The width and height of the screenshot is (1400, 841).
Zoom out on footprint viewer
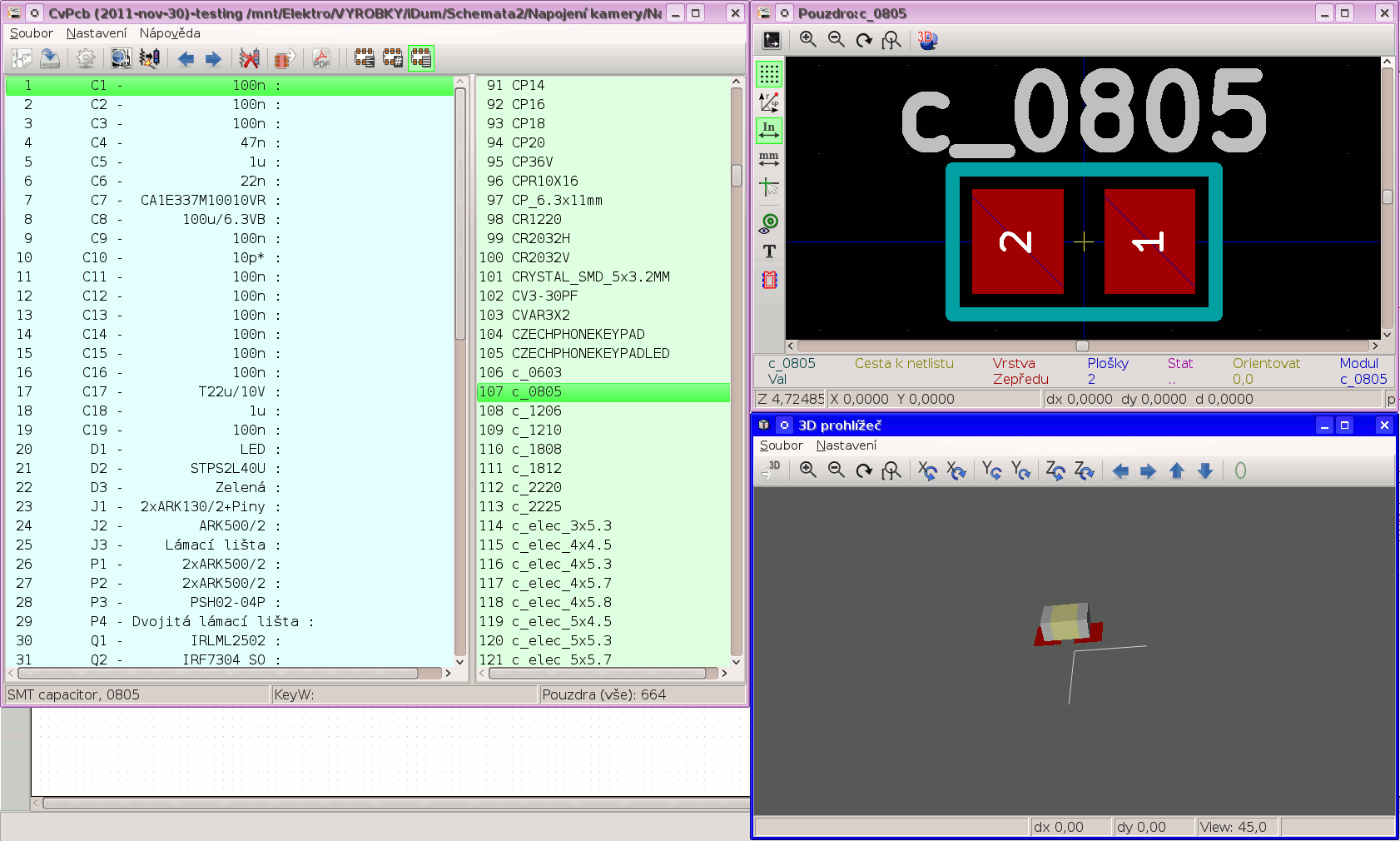click(x=836, y=40)
